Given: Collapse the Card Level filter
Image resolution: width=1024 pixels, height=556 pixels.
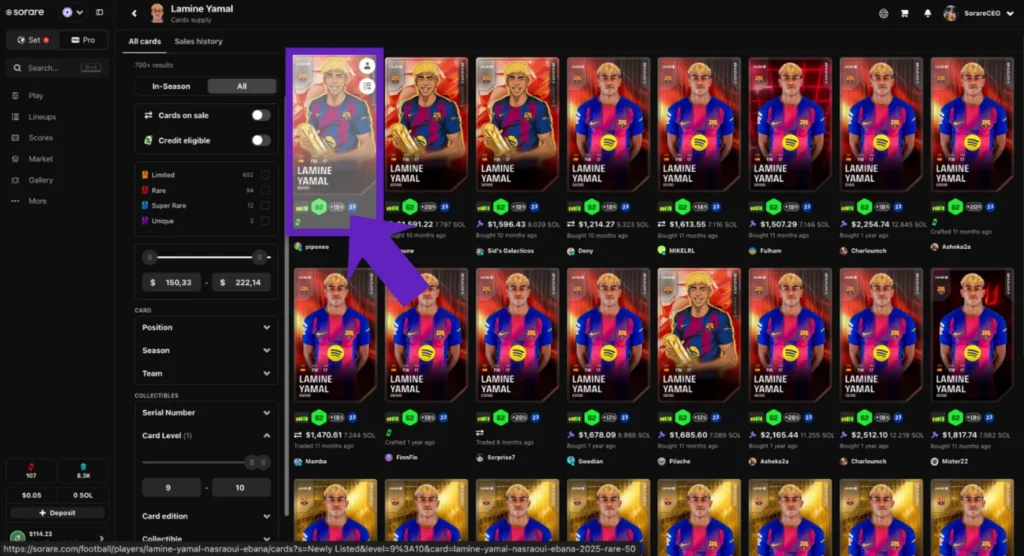Looking at the screenshot, I should point(206,435).
